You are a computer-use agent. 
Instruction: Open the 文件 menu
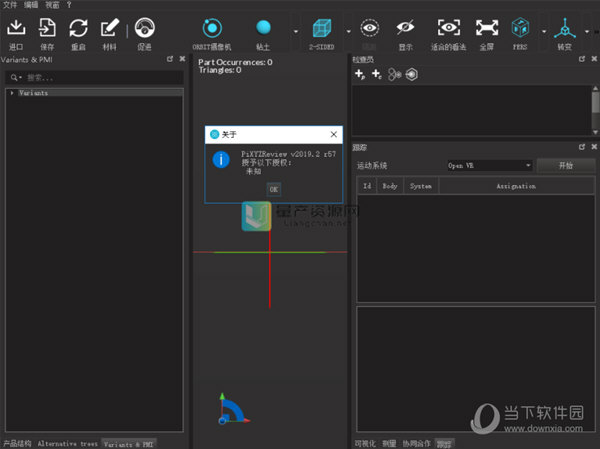10,5
